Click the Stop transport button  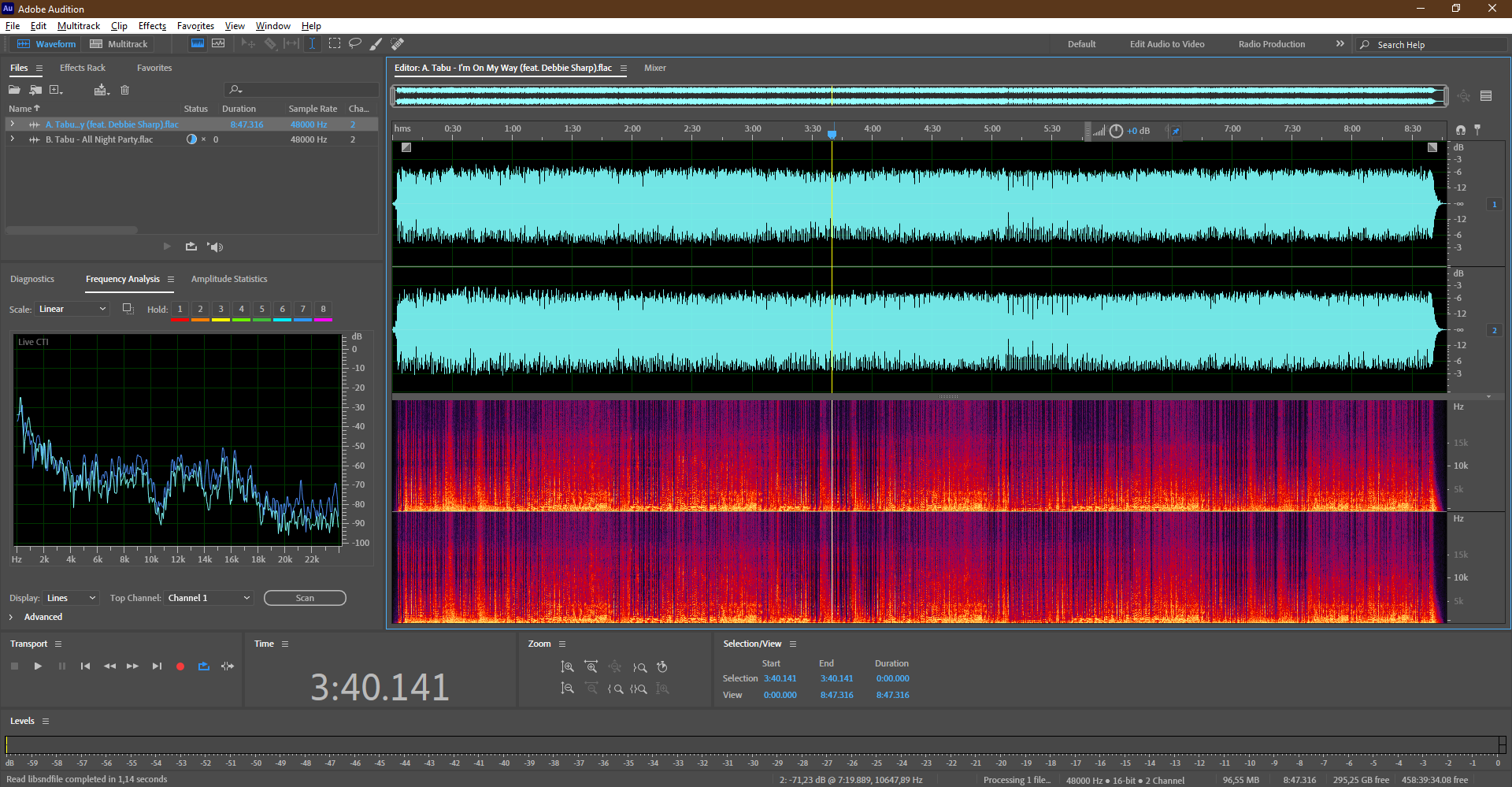tap(14, 666)
